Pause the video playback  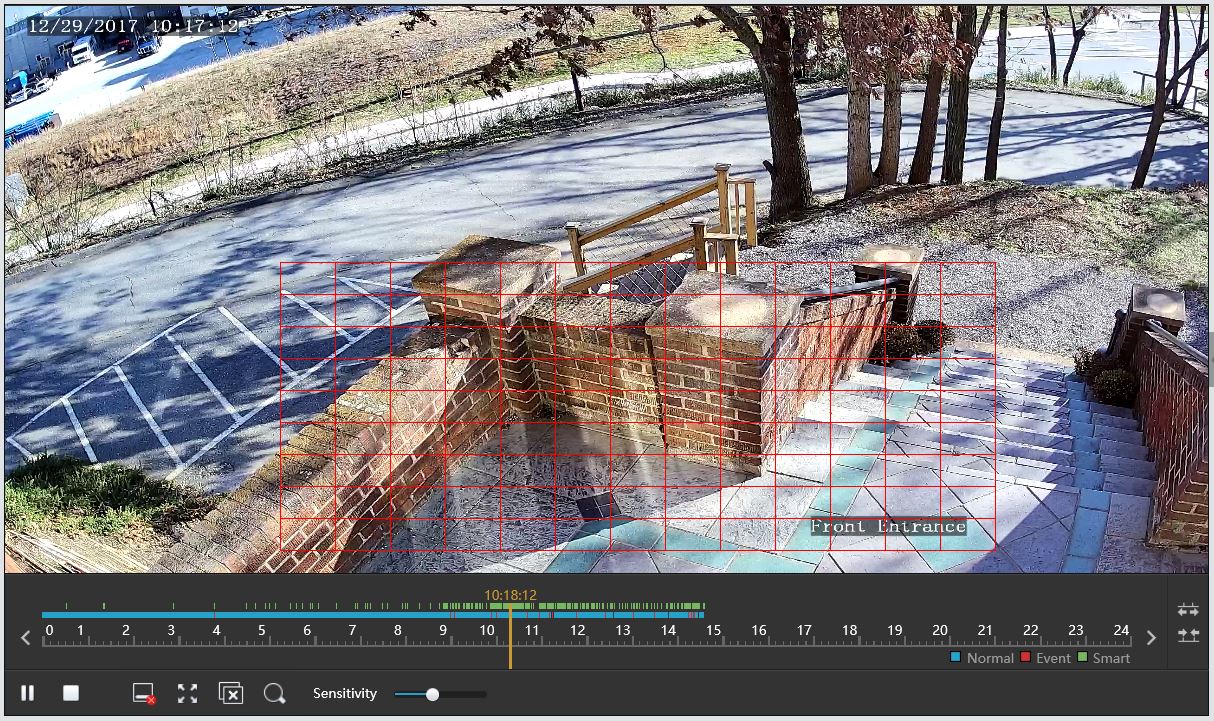pos(28,693)
